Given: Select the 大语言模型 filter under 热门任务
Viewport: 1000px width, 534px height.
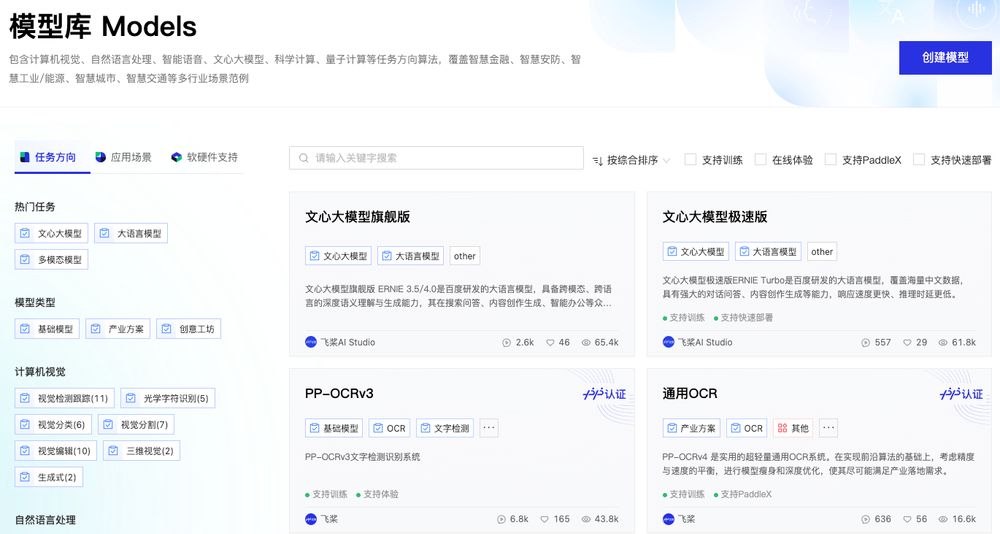Looking at the screenshot, I should tap(131, 234).
